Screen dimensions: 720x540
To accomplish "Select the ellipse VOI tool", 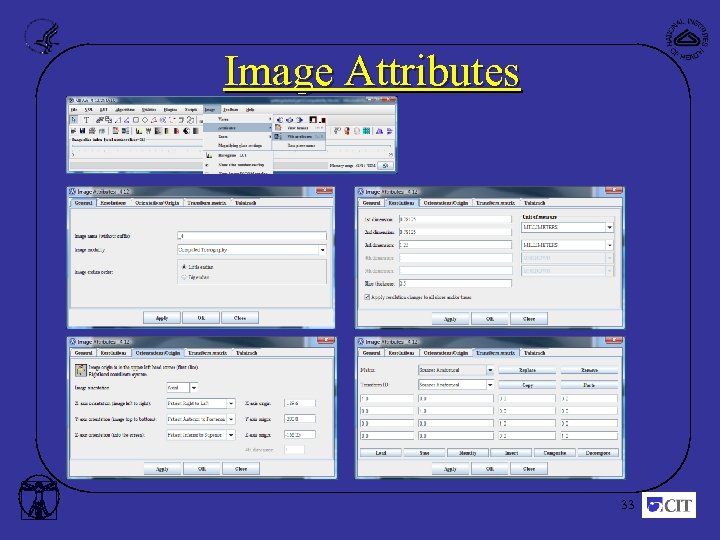I will tap(145, 120).
